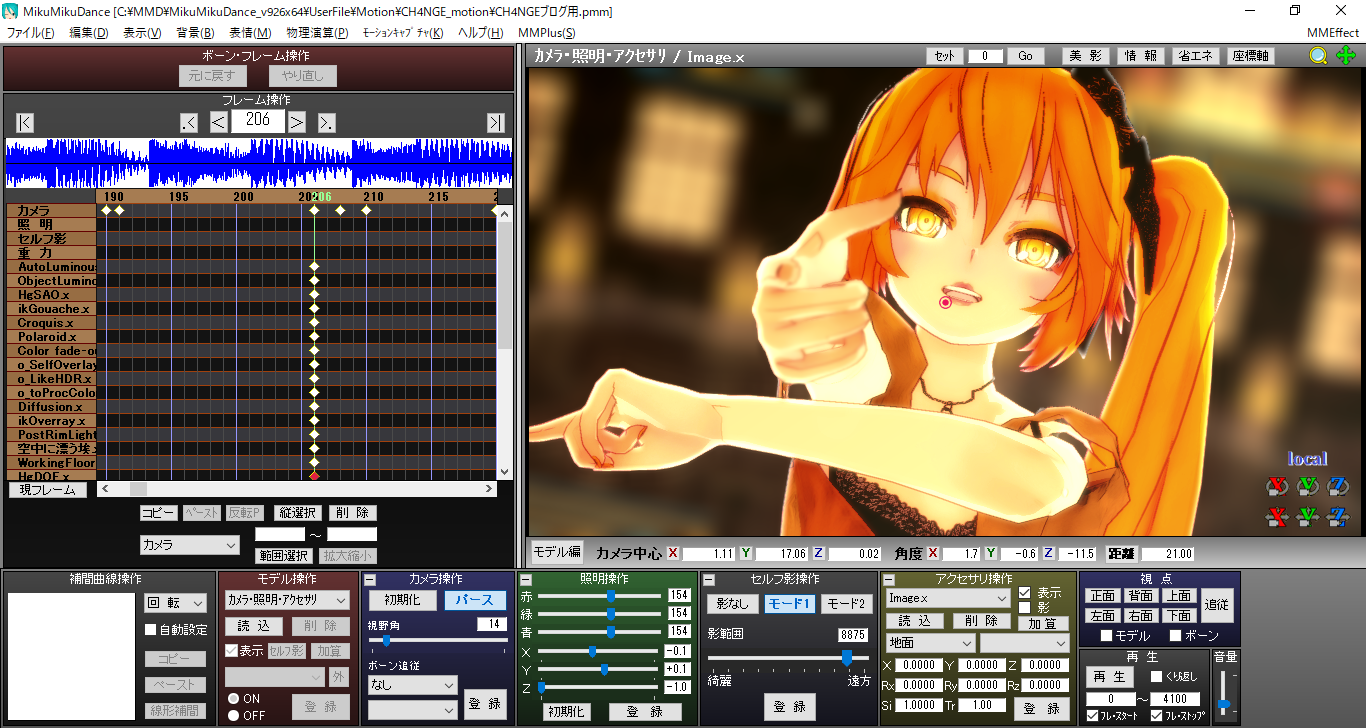Open the 物理演算(P) menu
Image resolution: width=1366 pixels, height=728 pixels.
coord(317,33)
